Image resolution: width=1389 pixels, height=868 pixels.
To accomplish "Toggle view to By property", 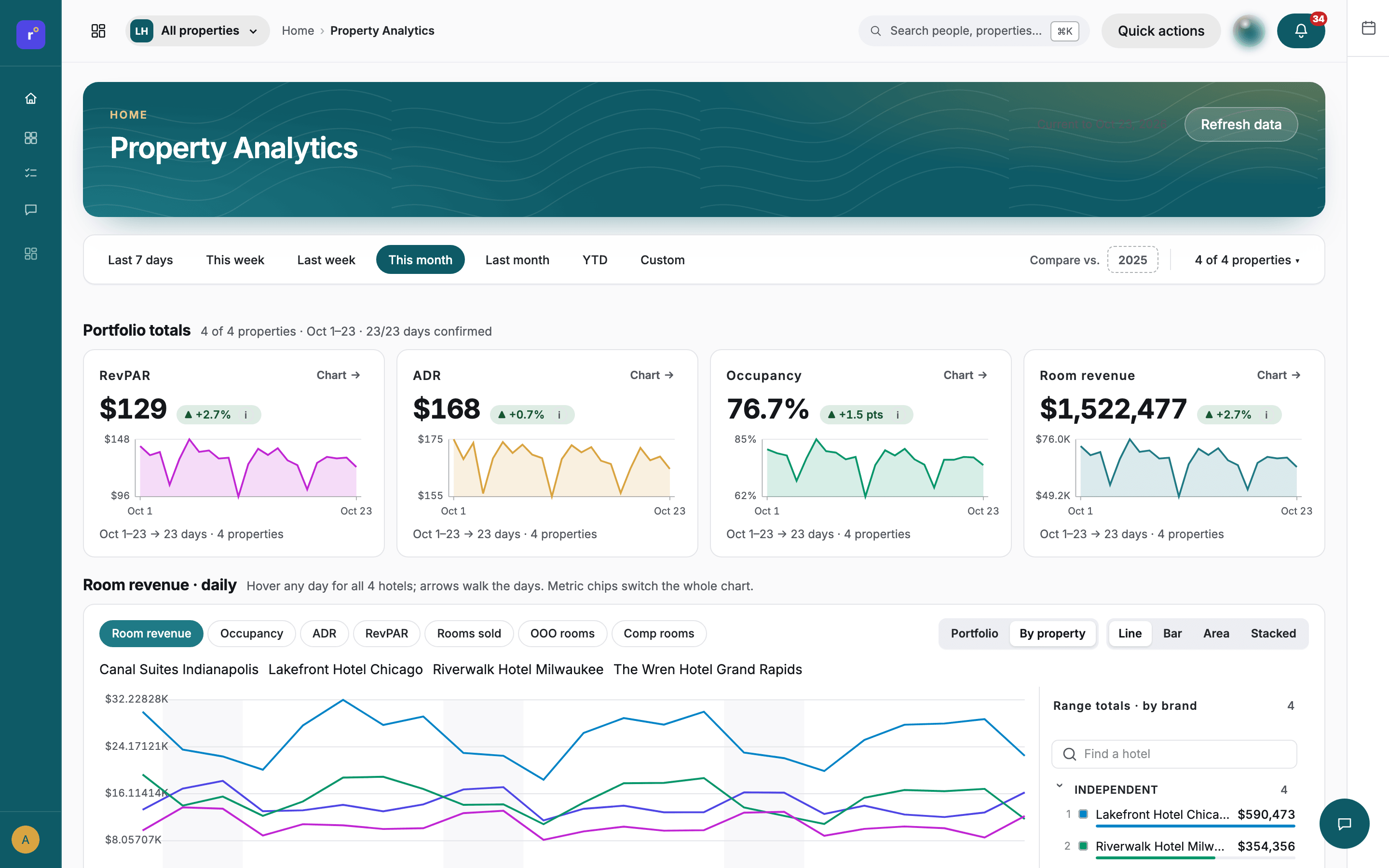I will pos(1052,633).
